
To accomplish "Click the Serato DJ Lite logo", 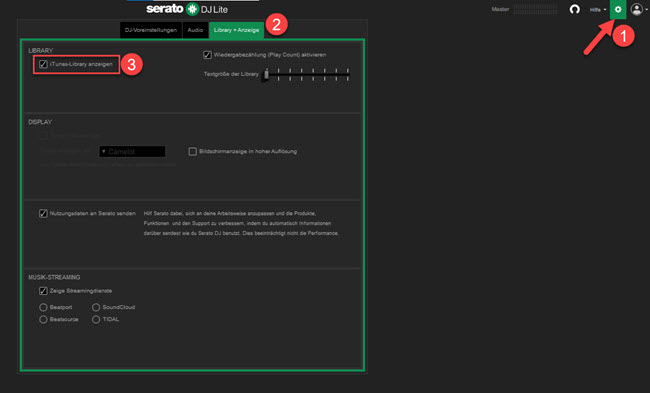I will 187,9.
